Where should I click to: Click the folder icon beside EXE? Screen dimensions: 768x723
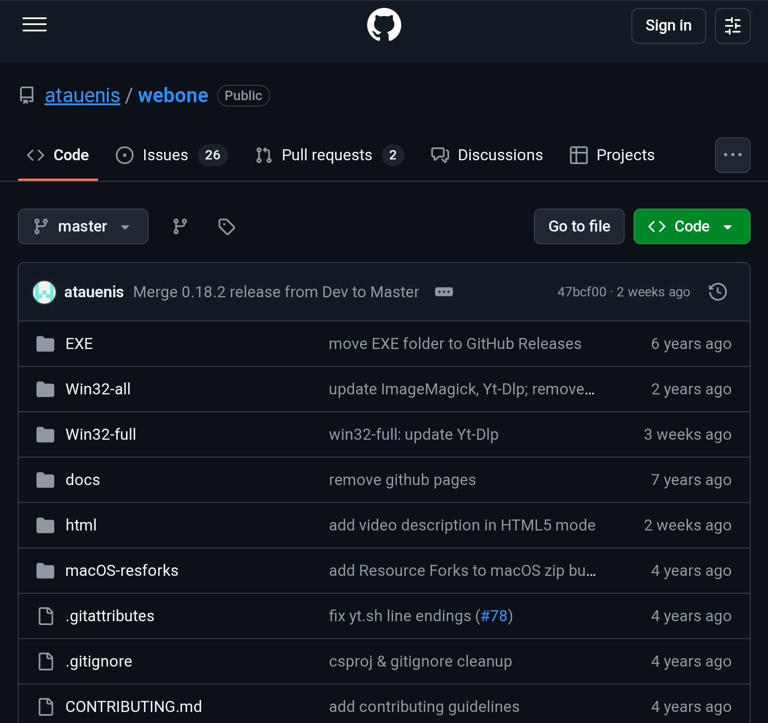46,344
